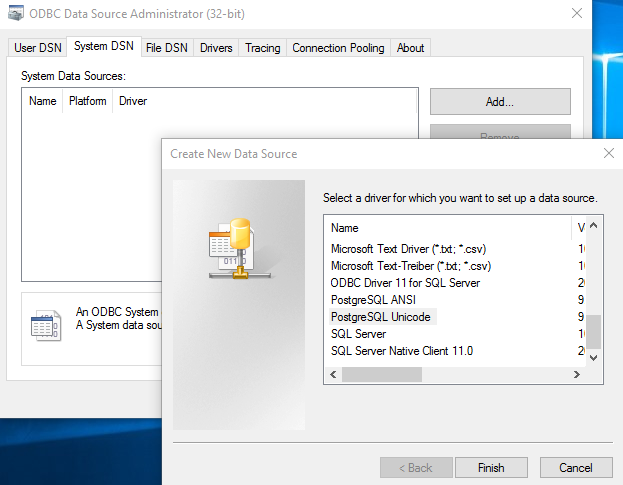Click the horizontal scroll left arrow
Viewport: 623px width, 485px height.
point(333,375)
